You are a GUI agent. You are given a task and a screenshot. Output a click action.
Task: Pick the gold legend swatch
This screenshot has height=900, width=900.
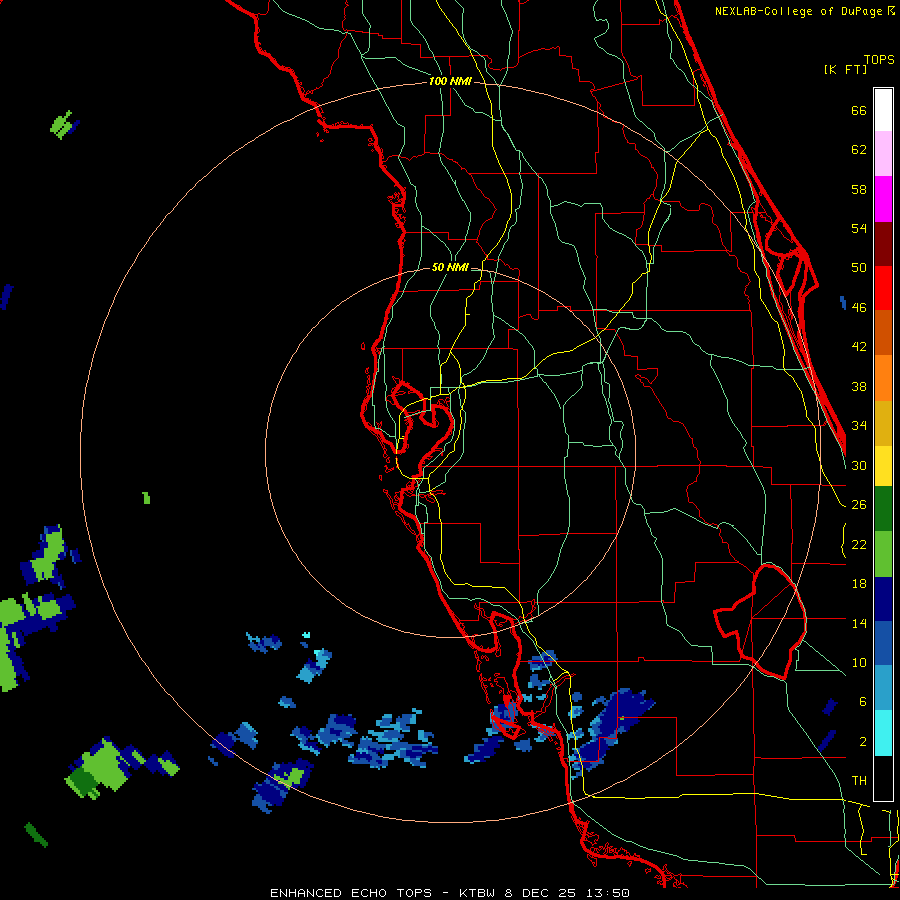point(883,423)
